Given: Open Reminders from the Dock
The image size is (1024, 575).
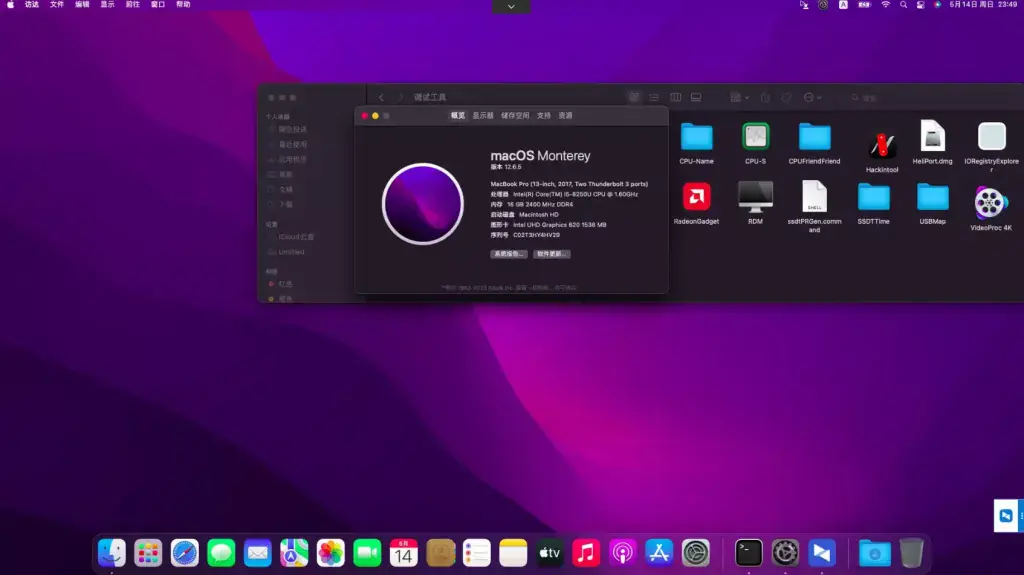Looking at the screenshot, I should (x=477, y=553).
